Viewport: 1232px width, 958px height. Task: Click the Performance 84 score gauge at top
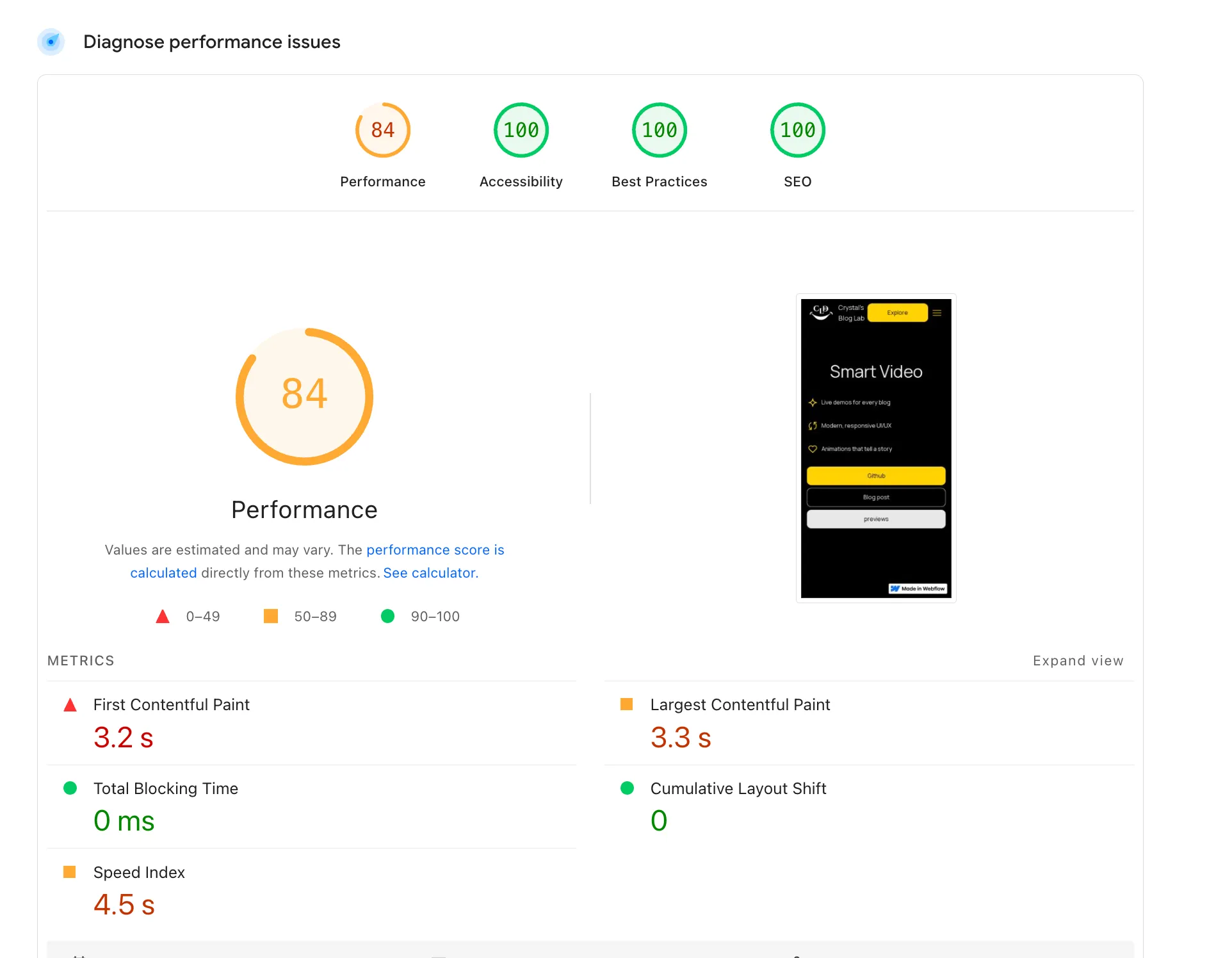(x=382, y=131)
